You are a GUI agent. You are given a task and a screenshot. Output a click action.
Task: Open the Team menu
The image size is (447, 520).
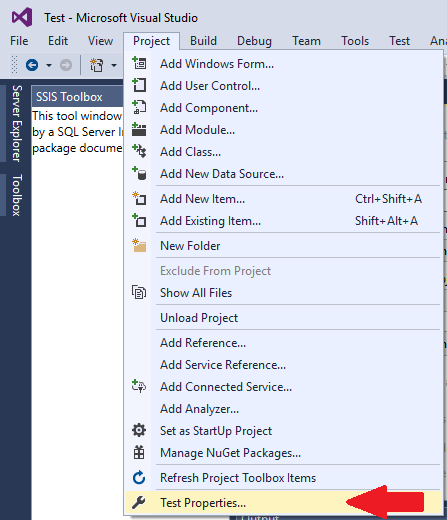(306, 41)
